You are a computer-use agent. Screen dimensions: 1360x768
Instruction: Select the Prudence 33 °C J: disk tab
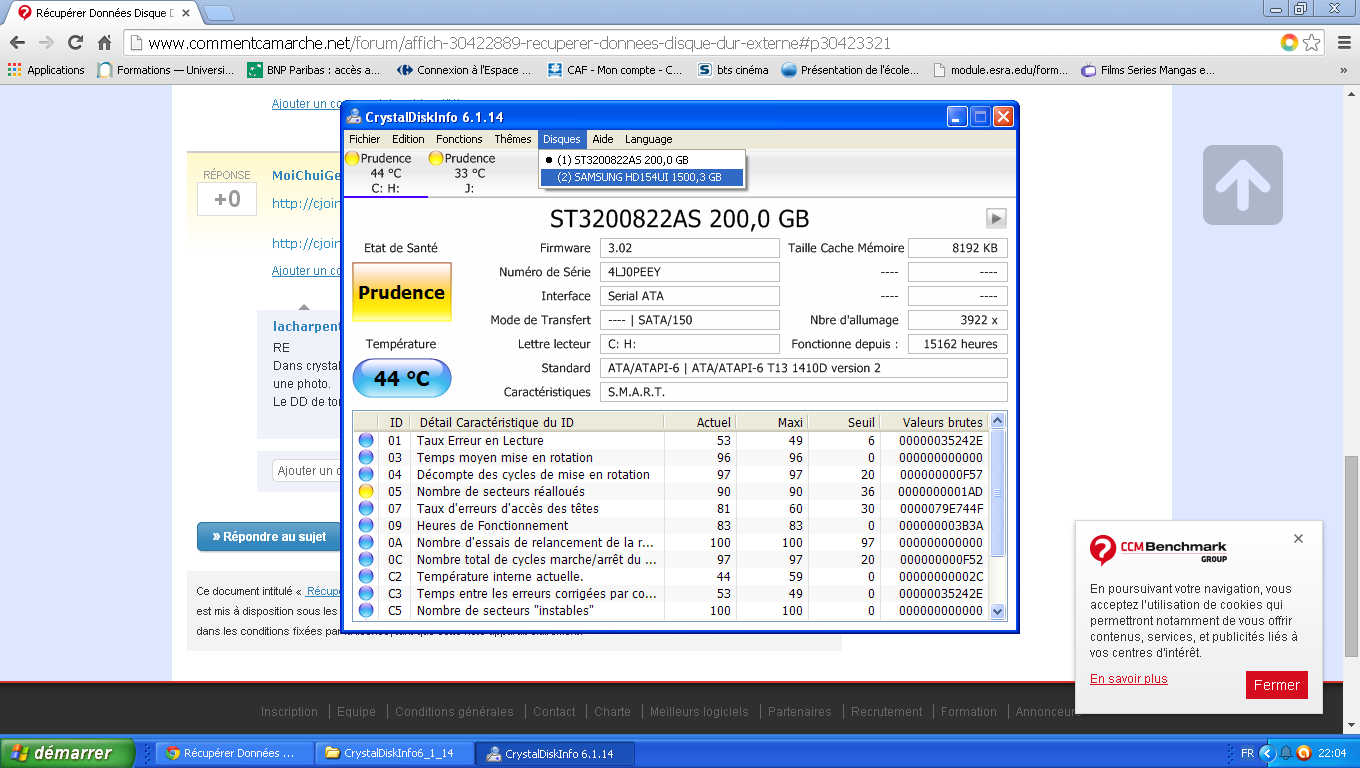[469, 173]
